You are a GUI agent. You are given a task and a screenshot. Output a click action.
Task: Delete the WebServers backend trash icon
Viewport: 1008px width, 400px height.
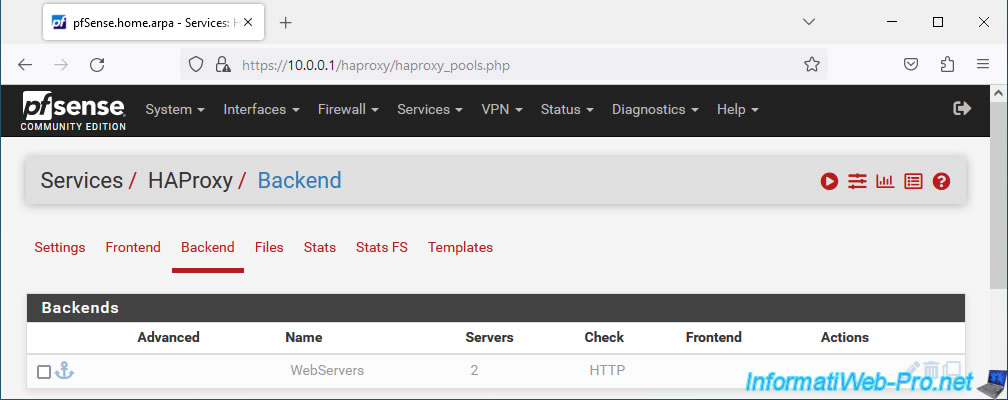pos(931,369)
